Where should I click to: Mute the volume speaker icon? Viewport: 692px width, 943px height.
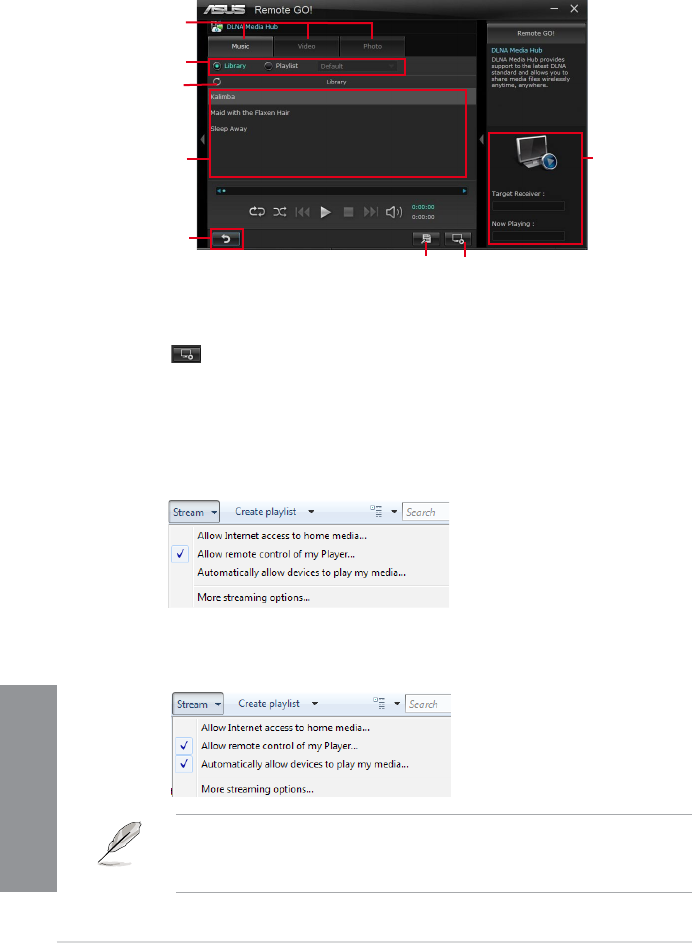[x=394, y=212]
